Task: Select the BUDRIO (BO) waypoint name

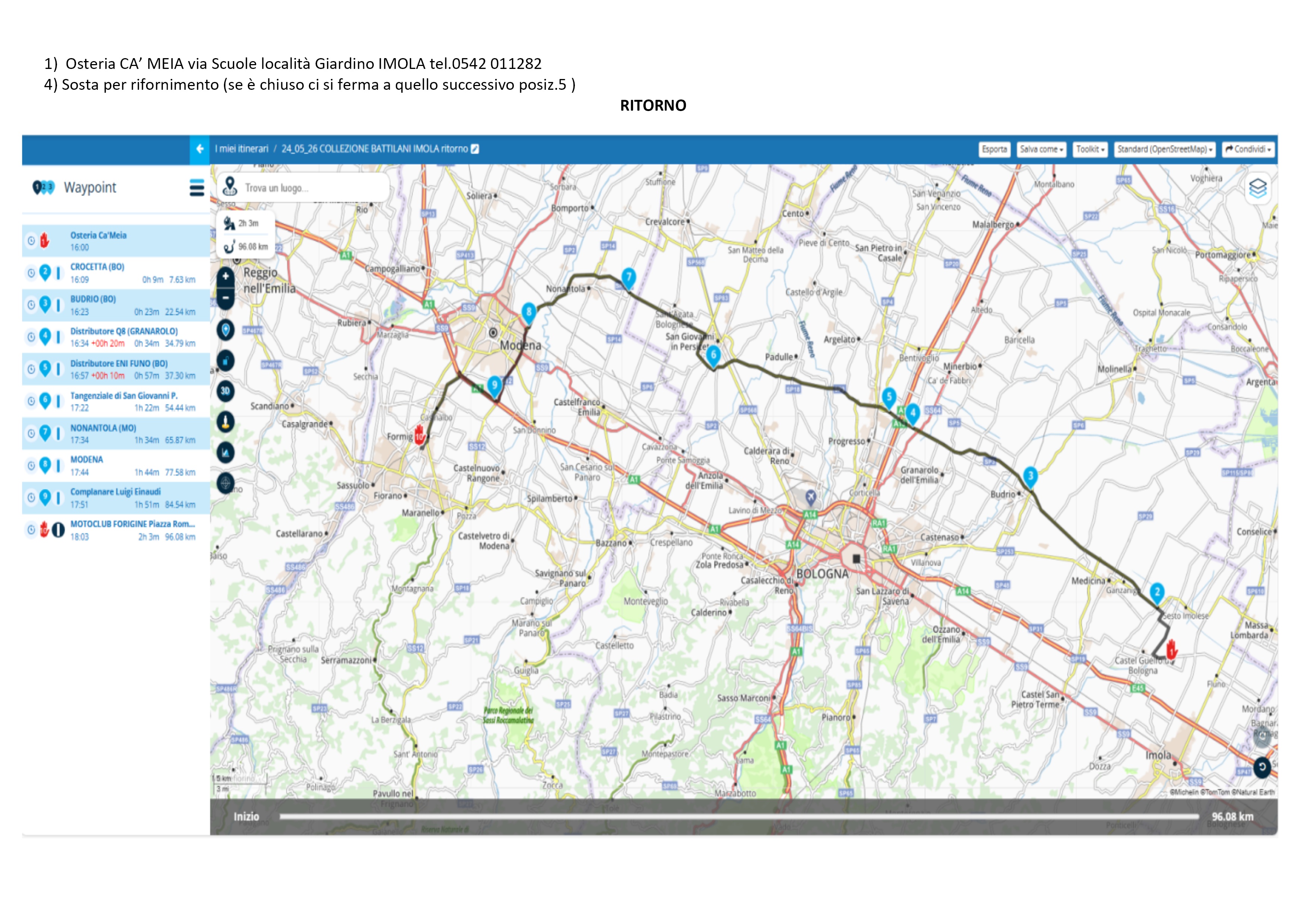Action: pos(93,299)
